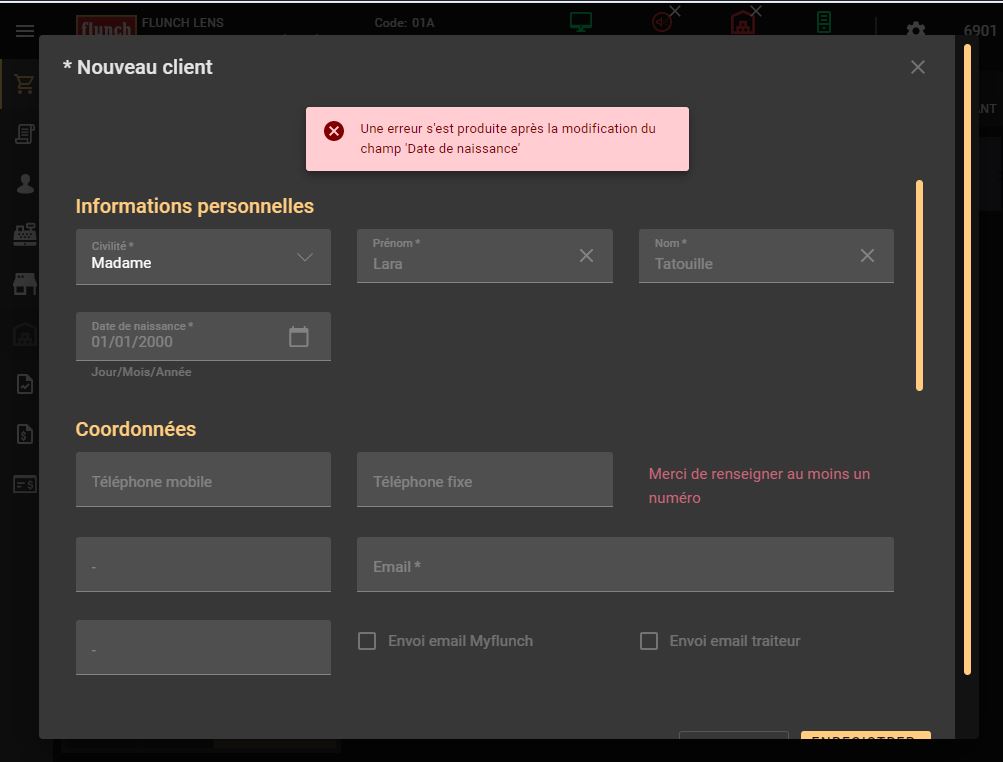Open the receipt sidebar icon
Screen dimensions: 1003x762
[24, 134]
